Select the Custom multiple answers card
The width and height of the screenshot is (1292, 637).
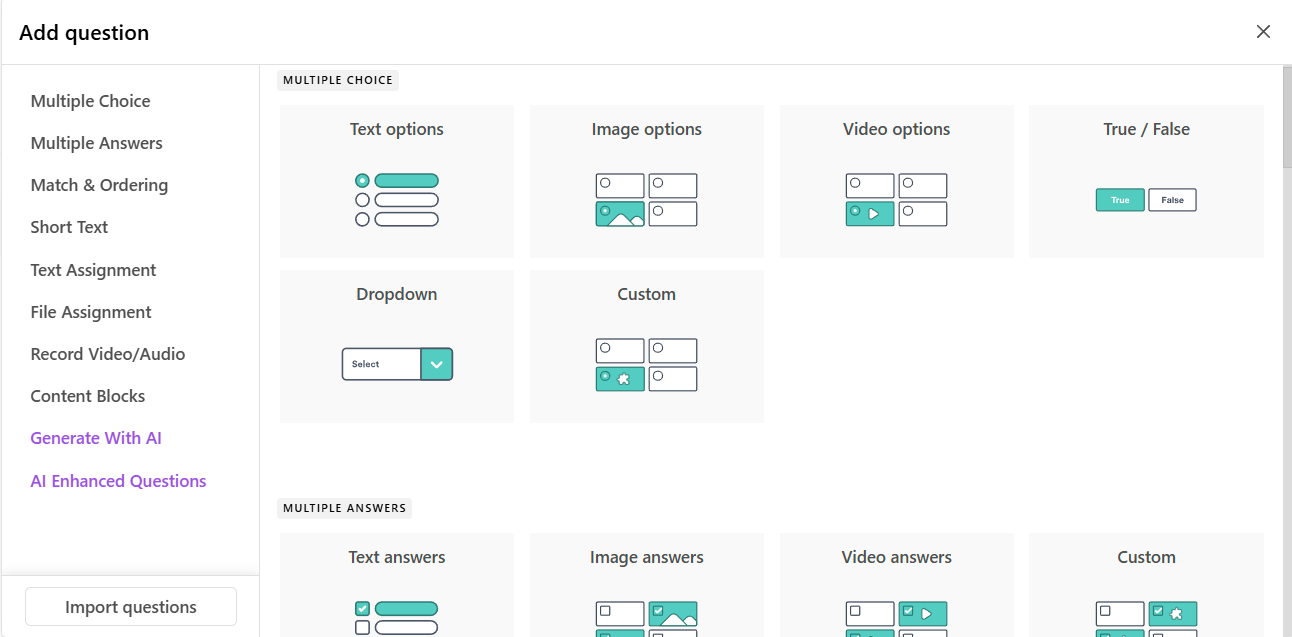[1146, 585]
